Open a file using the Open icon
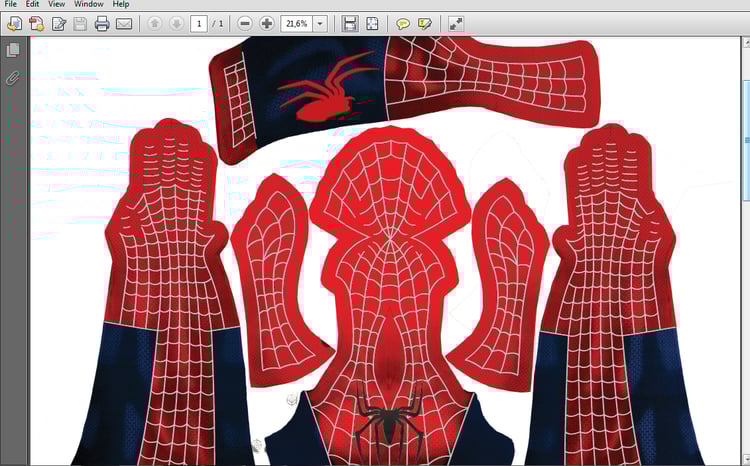This screenshot has height=466, width=750. (14, 23)
